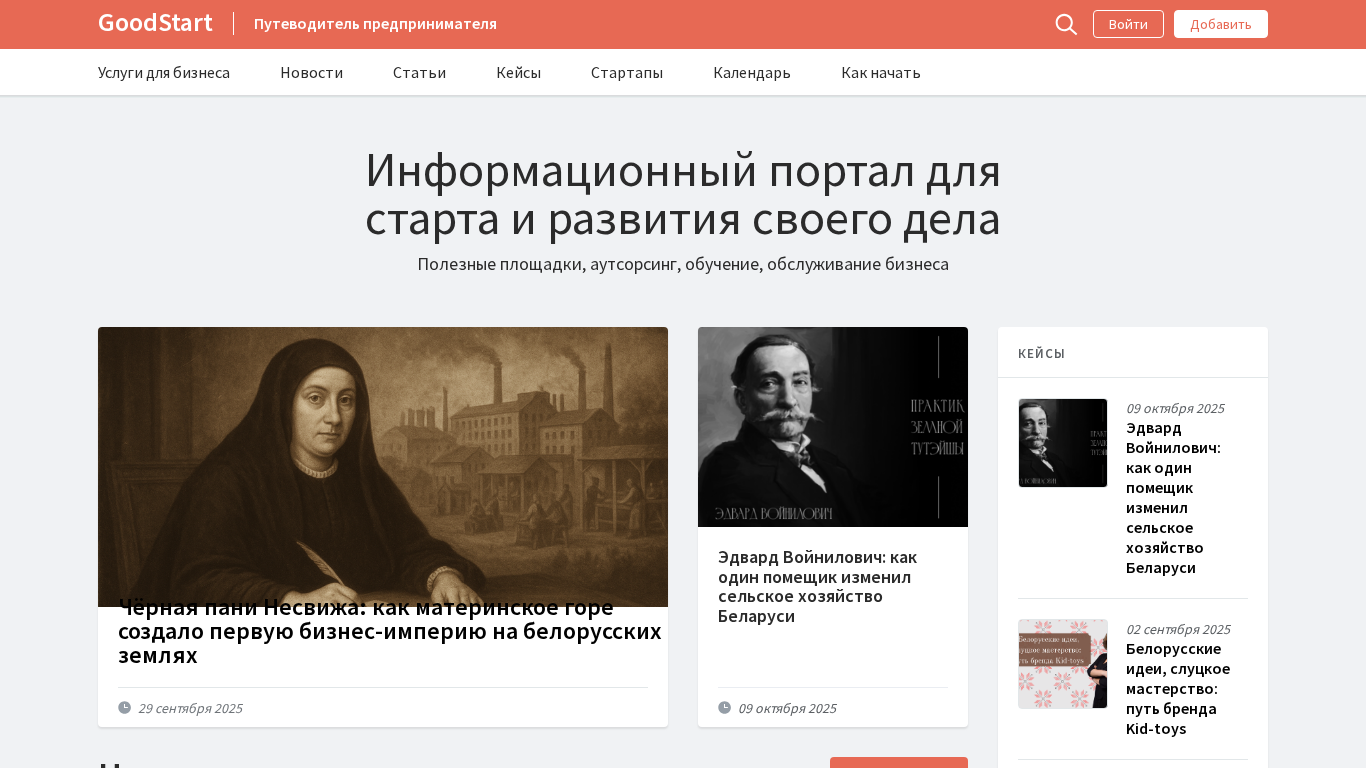
Task: Click the Добавить button in header
Action: coord(1221,24)
